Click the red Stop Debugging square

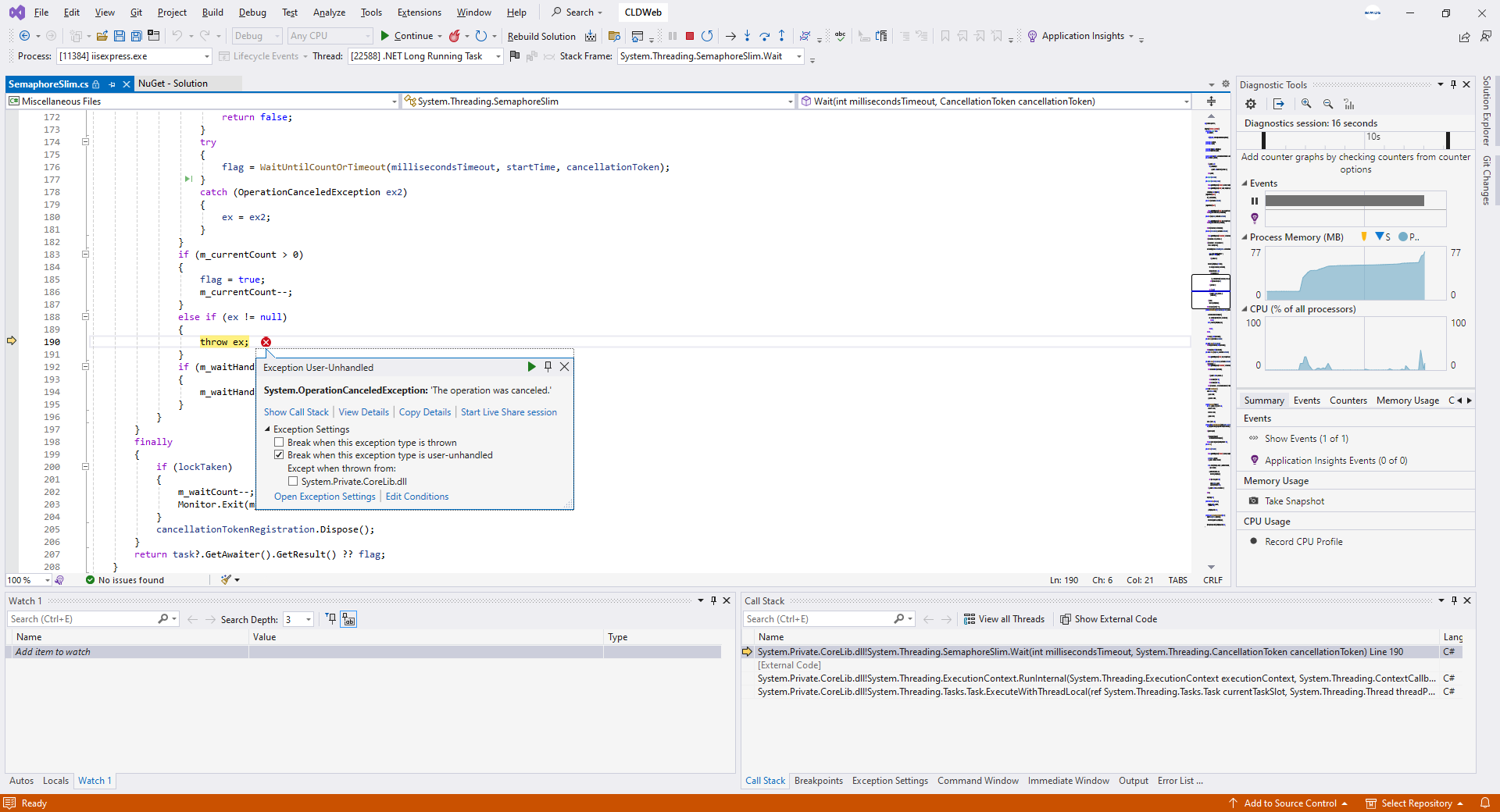(x=690, y=36)
